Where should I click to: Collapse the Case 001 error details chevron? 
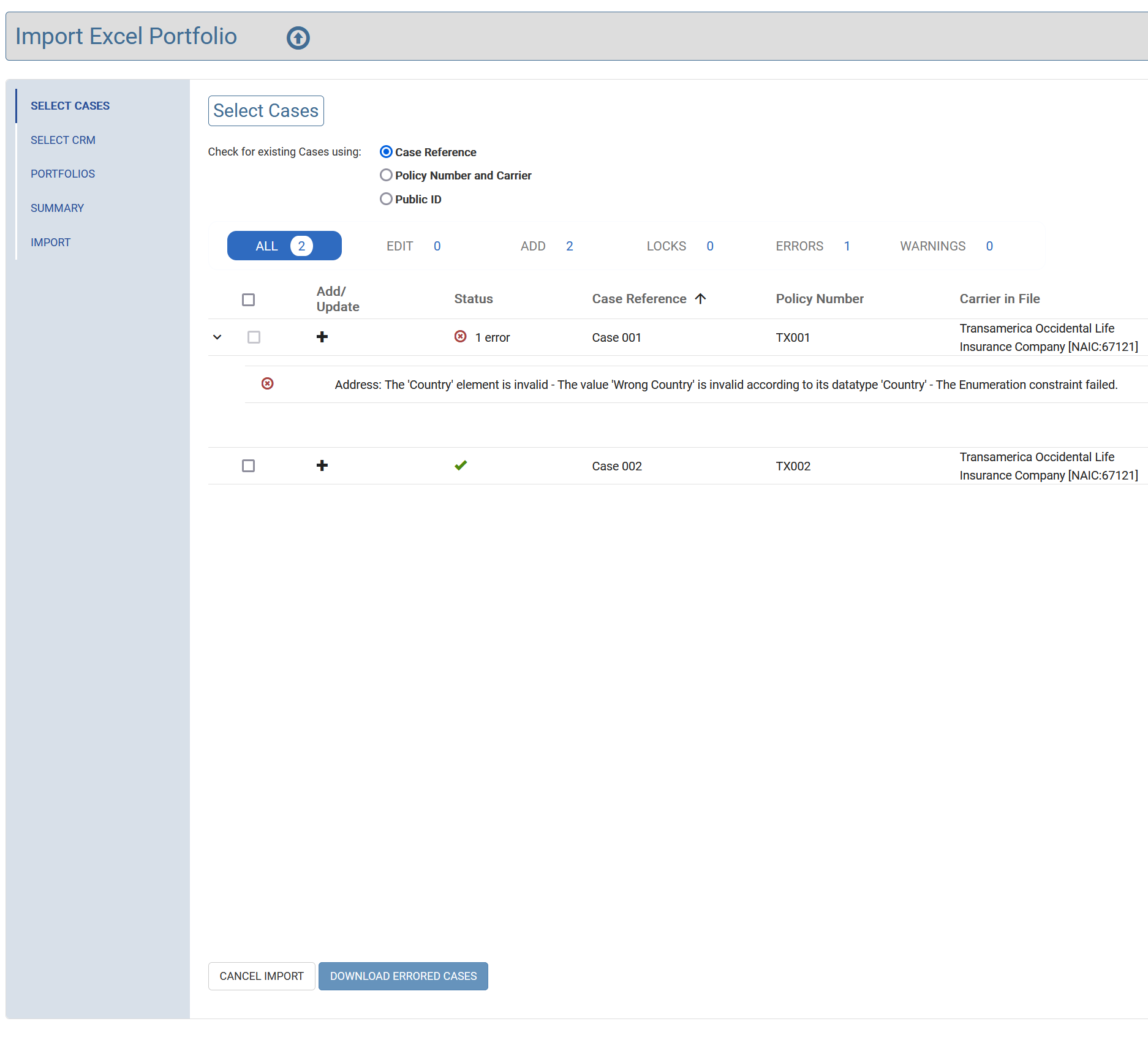217,337
